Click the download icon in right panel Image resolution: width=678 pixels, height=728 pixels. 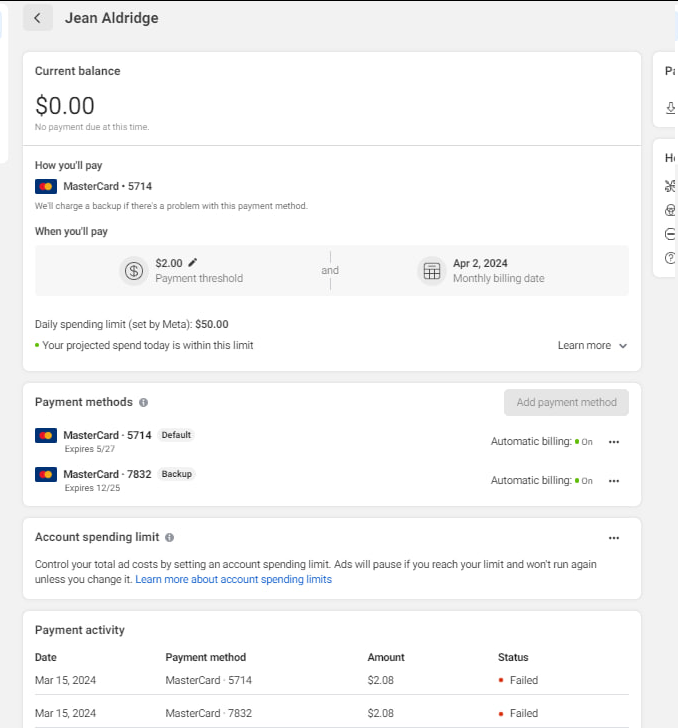point(670,108)
